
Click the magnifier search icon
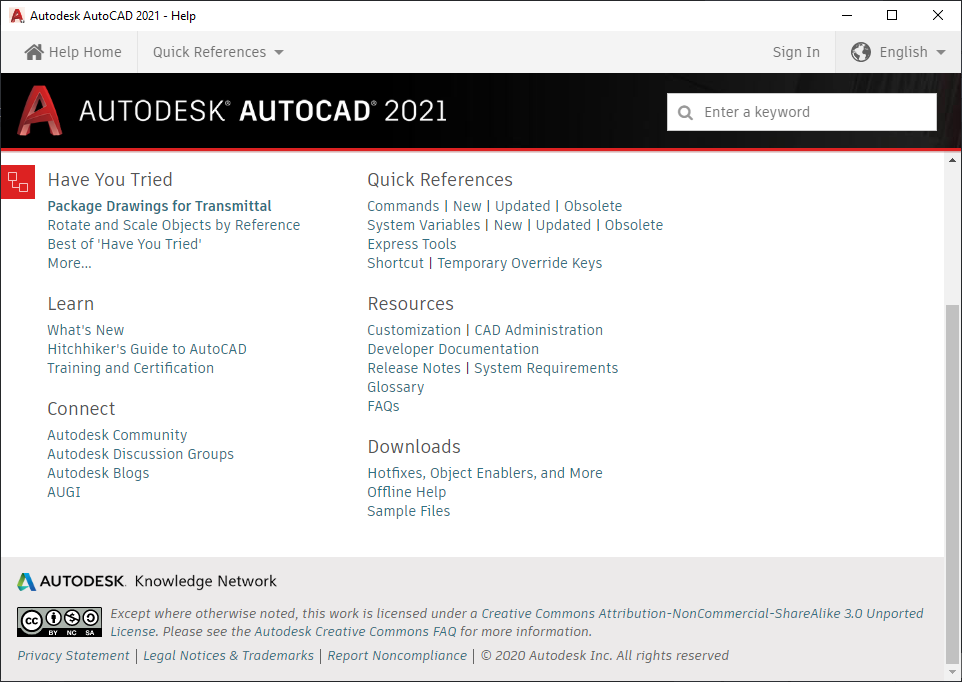[x=685, y=112]
